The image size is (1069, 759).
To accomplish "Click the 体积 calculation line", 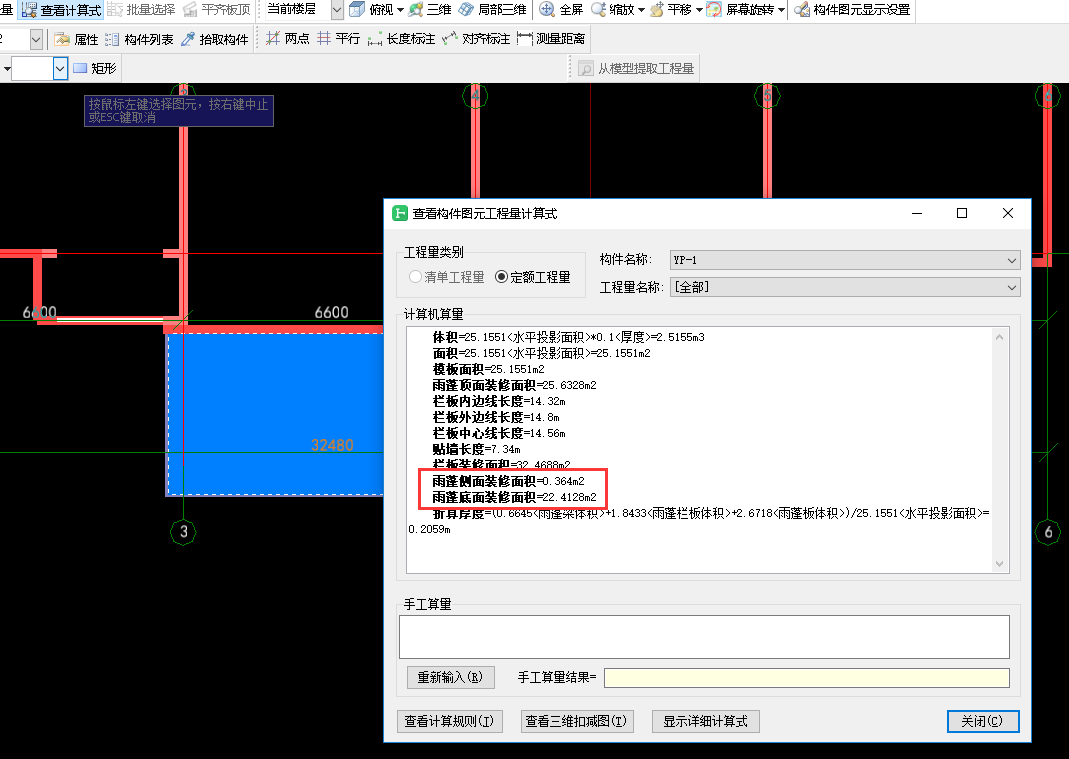I will coord(569,337).
